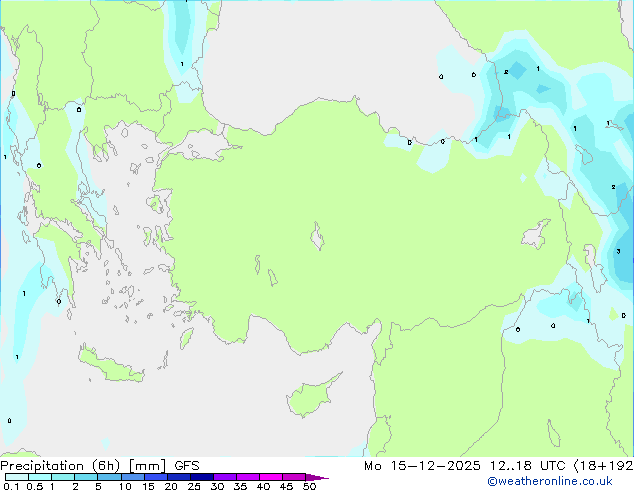Open the weatheronline.co.uk copyright link
The image size is (634, 490).
550,481
